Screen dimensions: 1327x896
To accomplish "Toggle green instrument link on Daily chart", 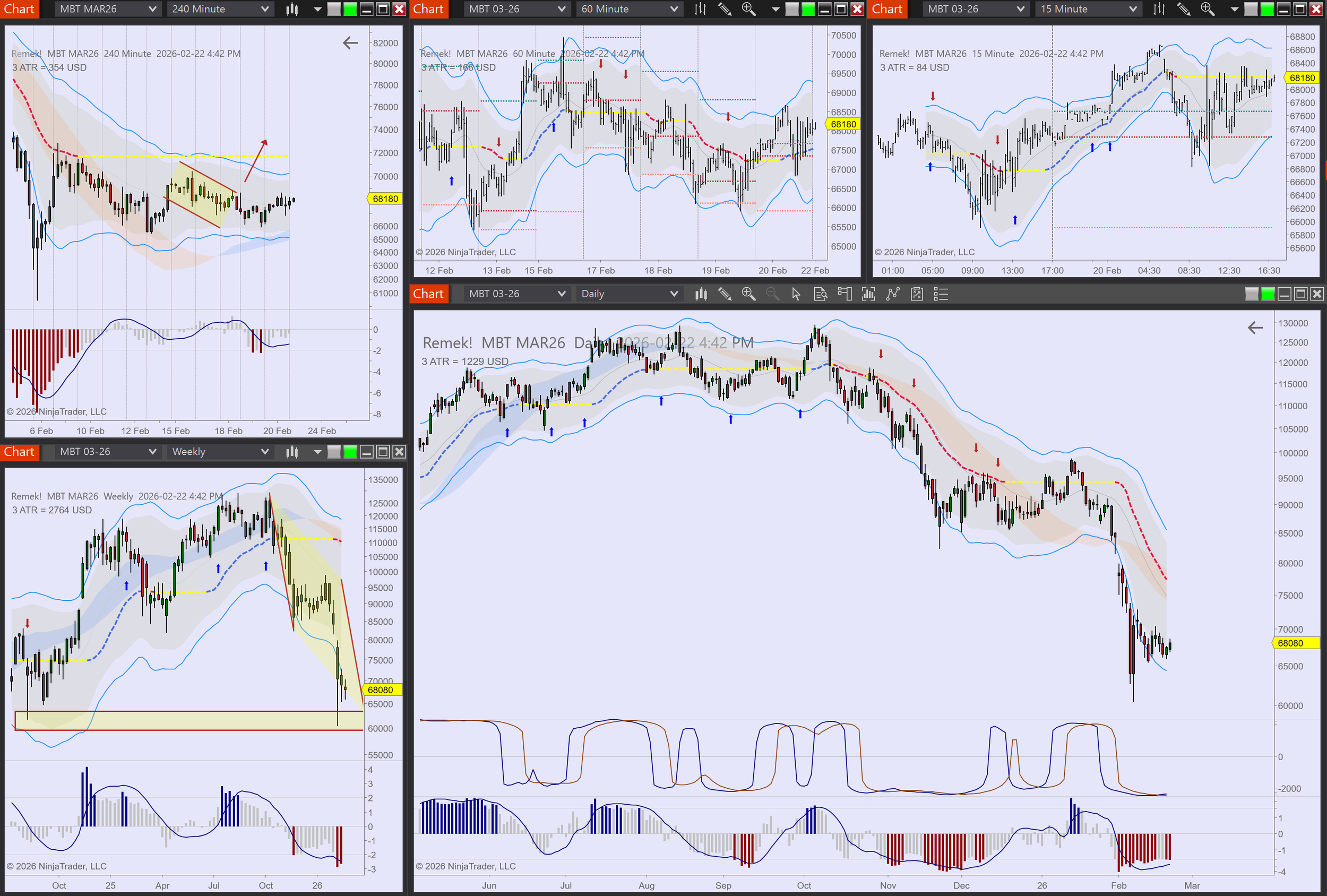I will pos(1268,294).
